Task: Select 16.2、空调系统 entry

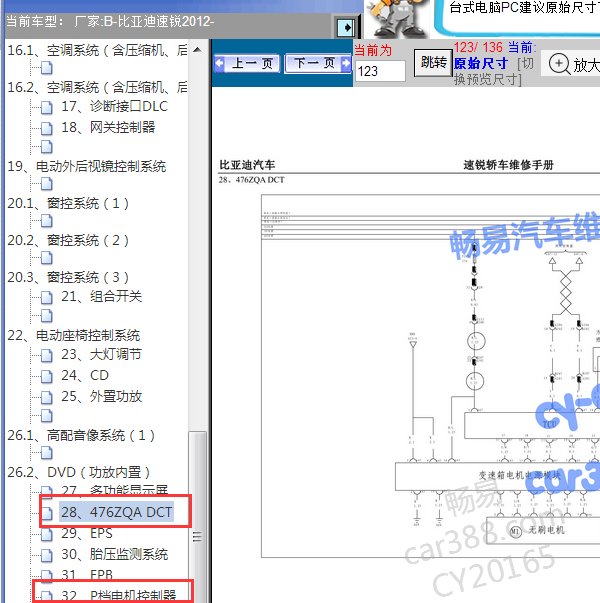Action: point(97,87)
